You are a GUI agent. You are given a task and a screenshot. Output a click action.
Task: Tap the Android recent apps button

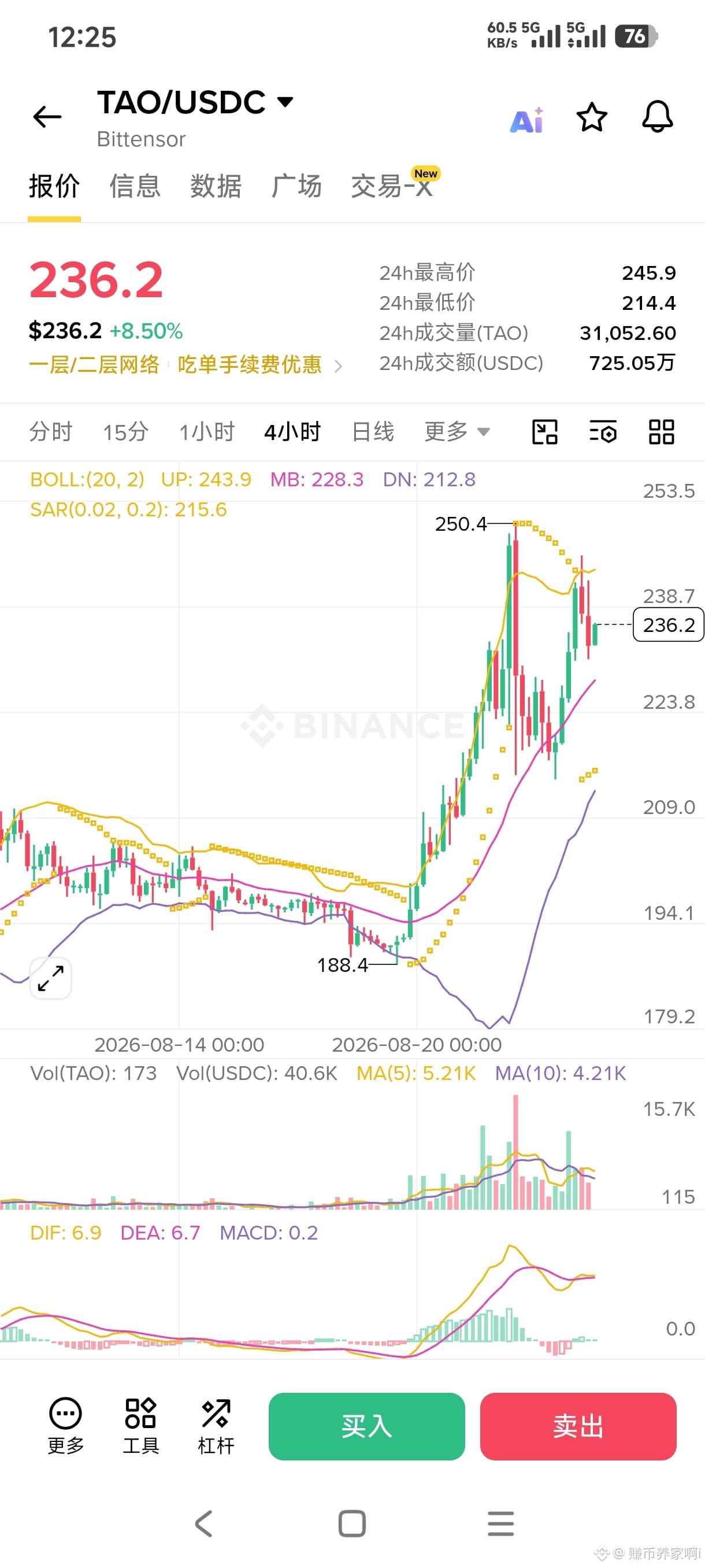click(500, 1523)
